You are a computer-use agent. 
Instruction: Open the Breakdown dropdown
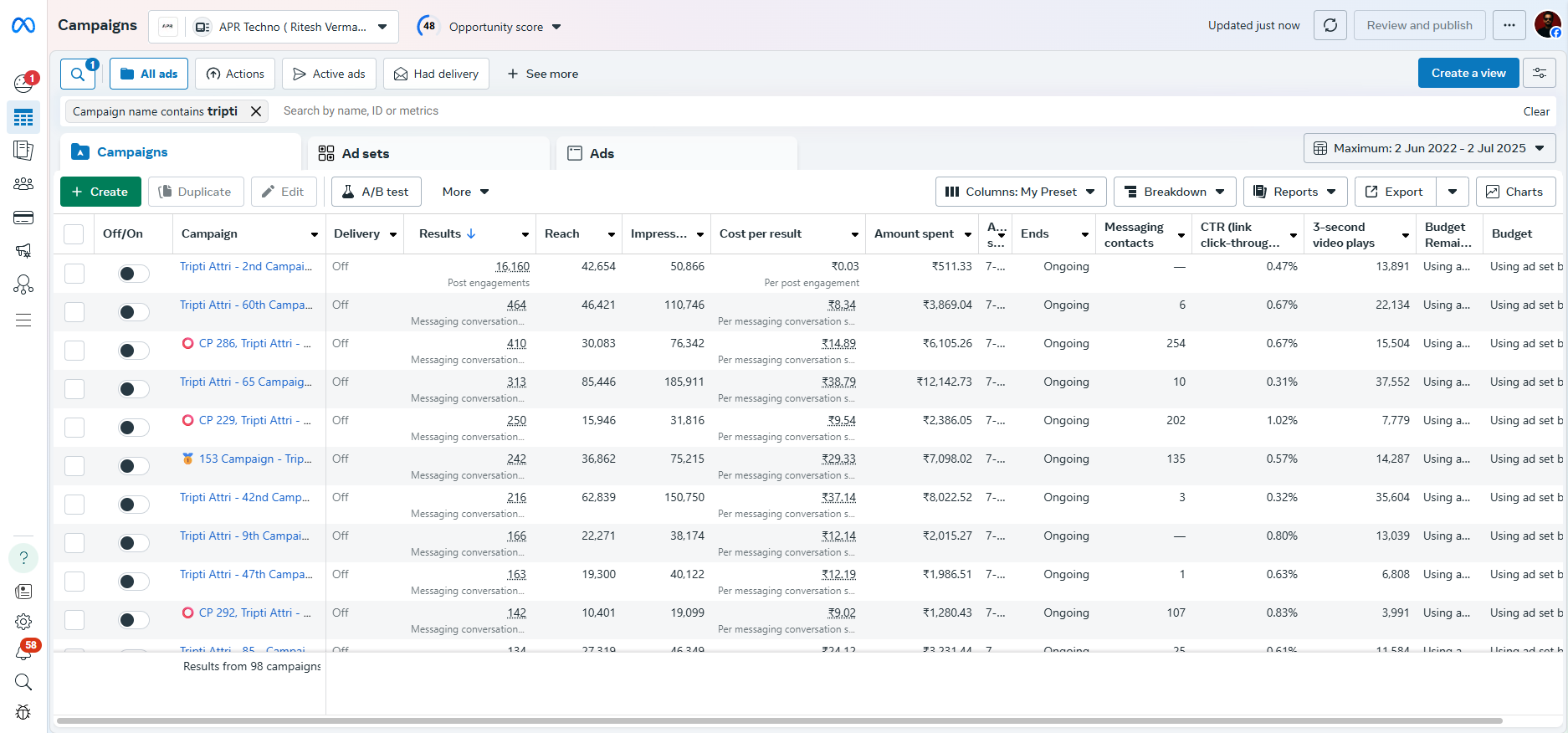pos(1174,192)
